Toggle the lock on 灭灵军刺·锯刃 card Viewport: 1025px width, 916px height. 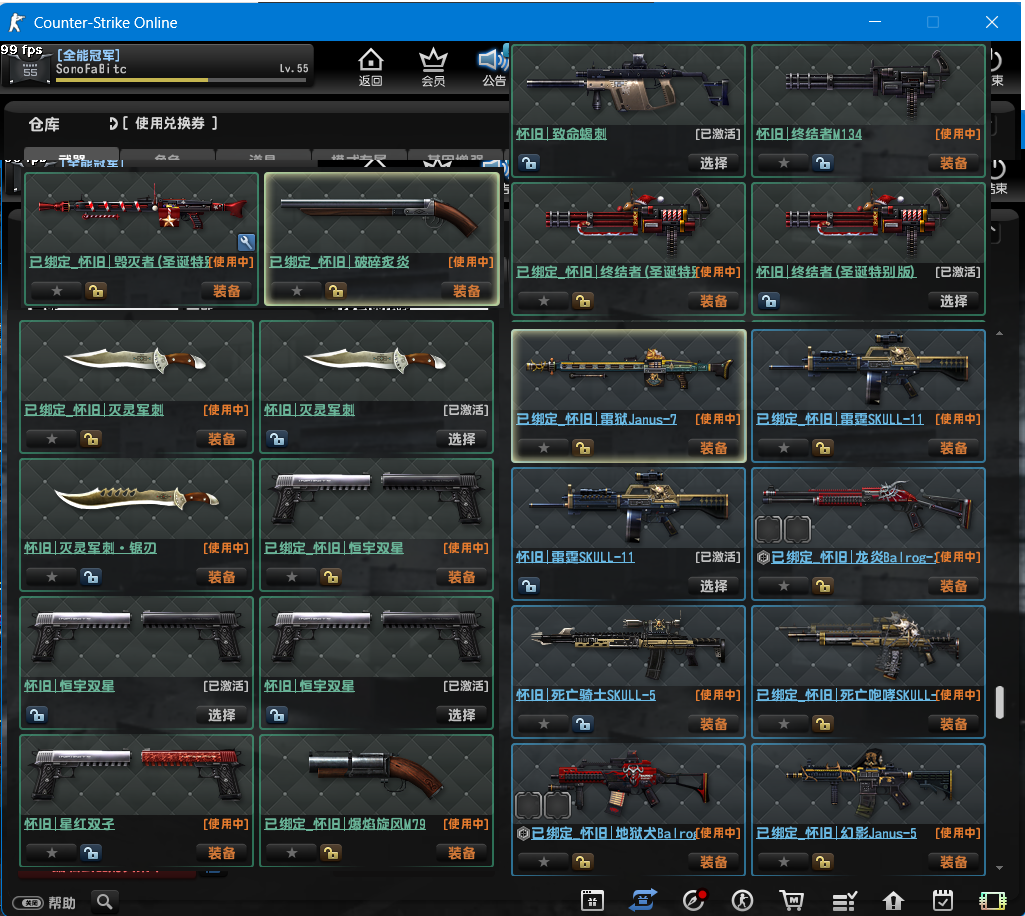click(x=92, y=577)
